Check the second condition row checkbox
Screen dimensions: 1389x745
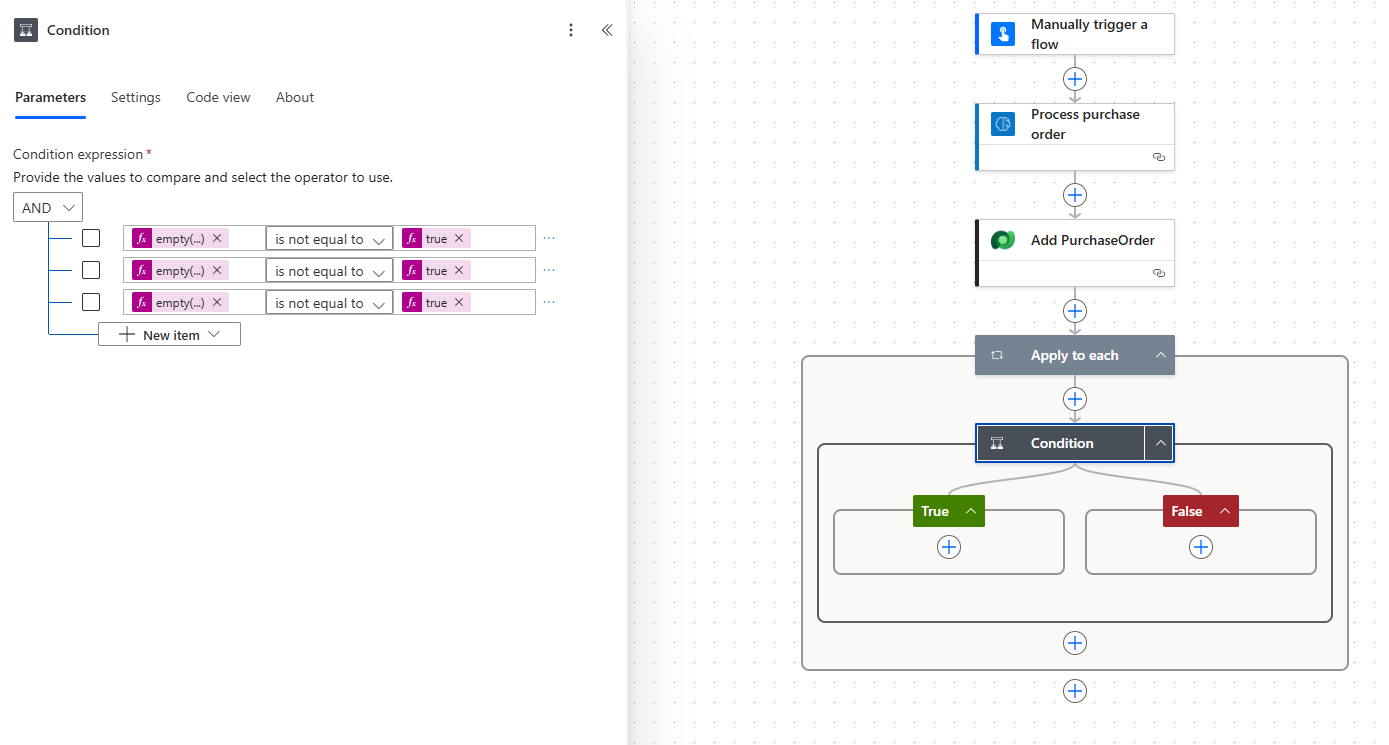click(90, 270)
